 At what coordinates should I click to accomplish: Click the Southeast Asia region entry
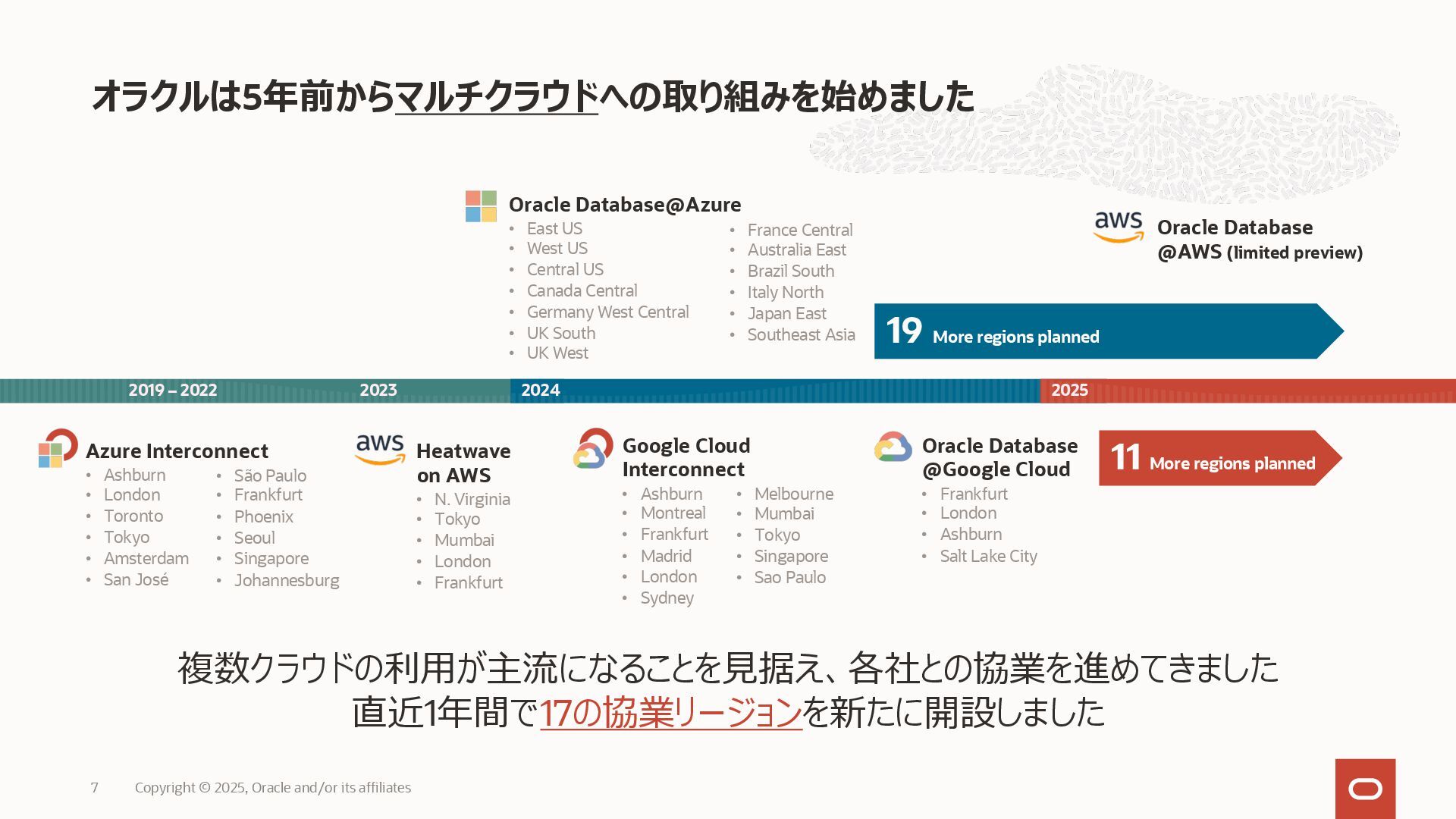click(x=801, y=335)
